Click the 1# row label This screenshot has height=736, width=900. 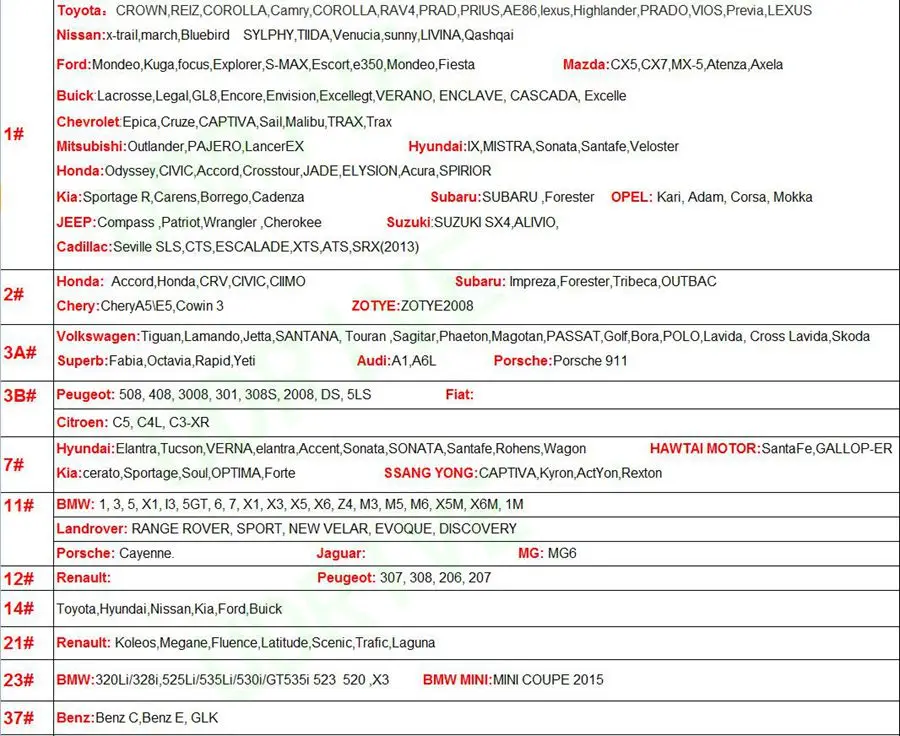pyautogui.click(x=14, y=134)
